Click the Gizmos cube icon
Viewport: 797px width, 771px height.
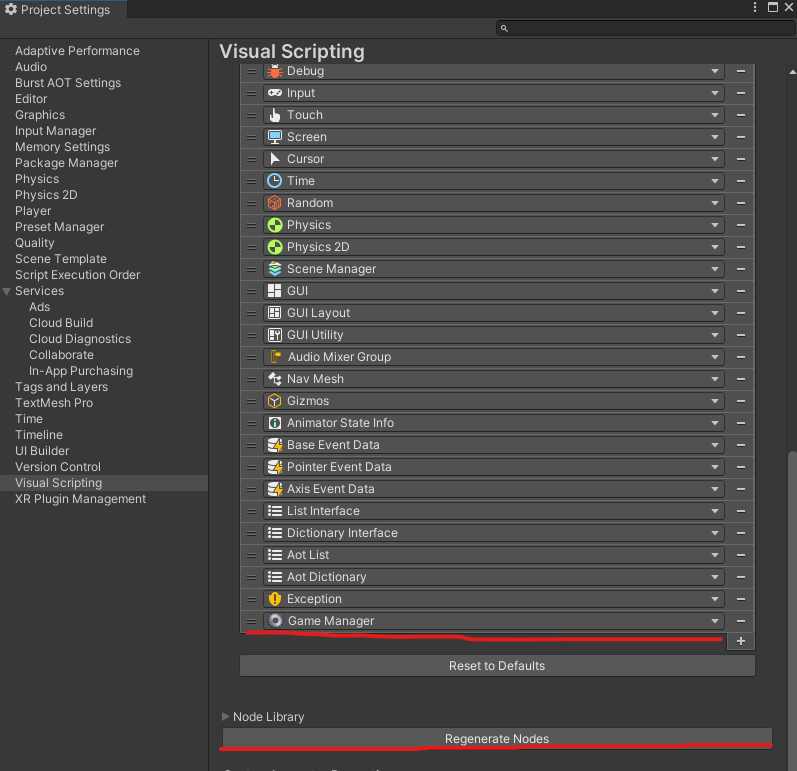tap(274, 401)
